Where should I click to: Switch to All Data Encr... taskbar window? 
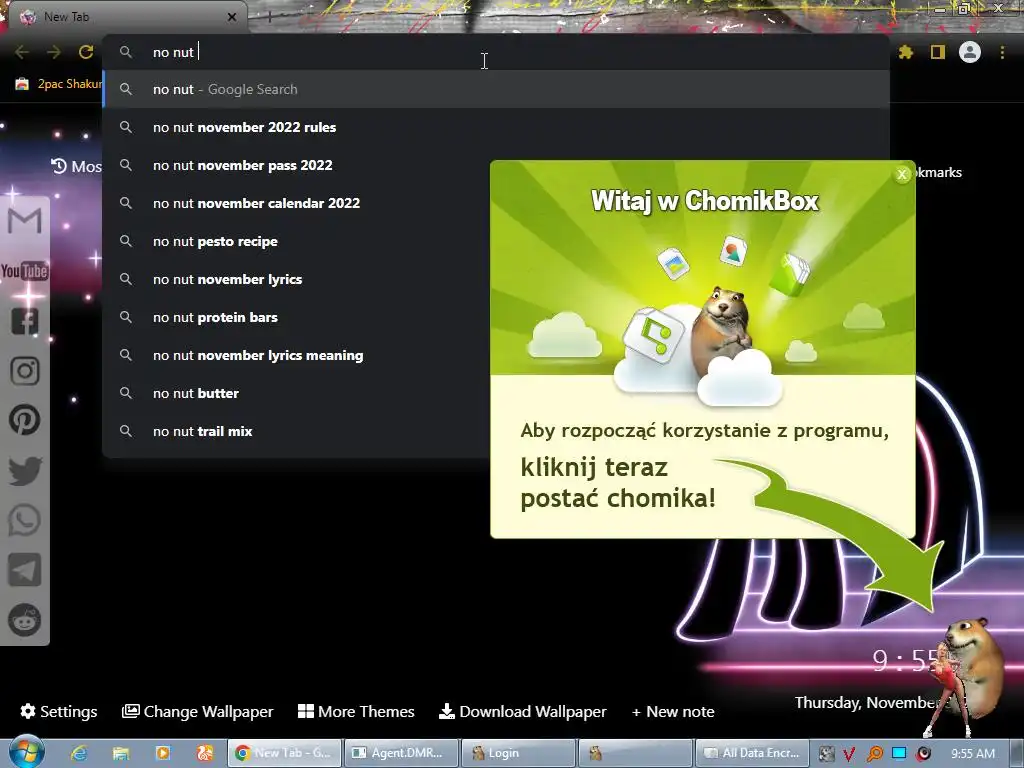[x=752, y=753]
